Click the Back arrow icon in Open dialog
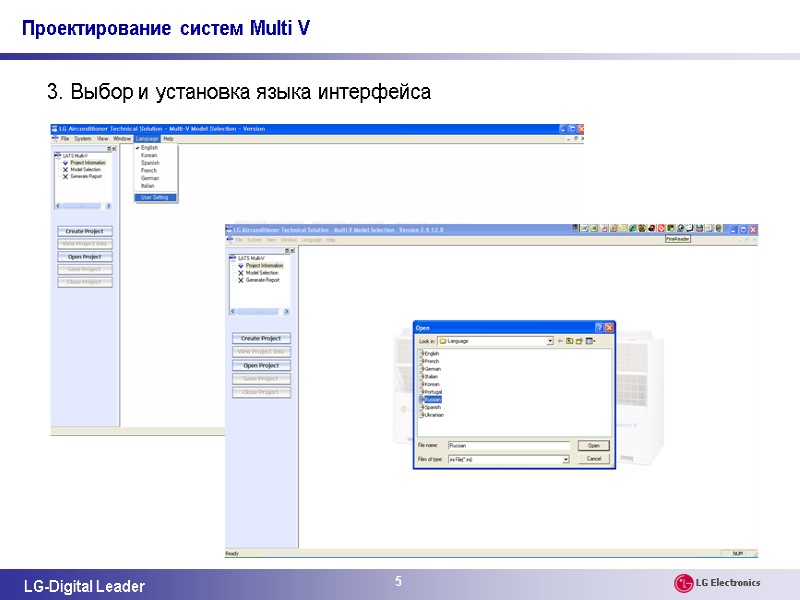 [x=559, y=340]
